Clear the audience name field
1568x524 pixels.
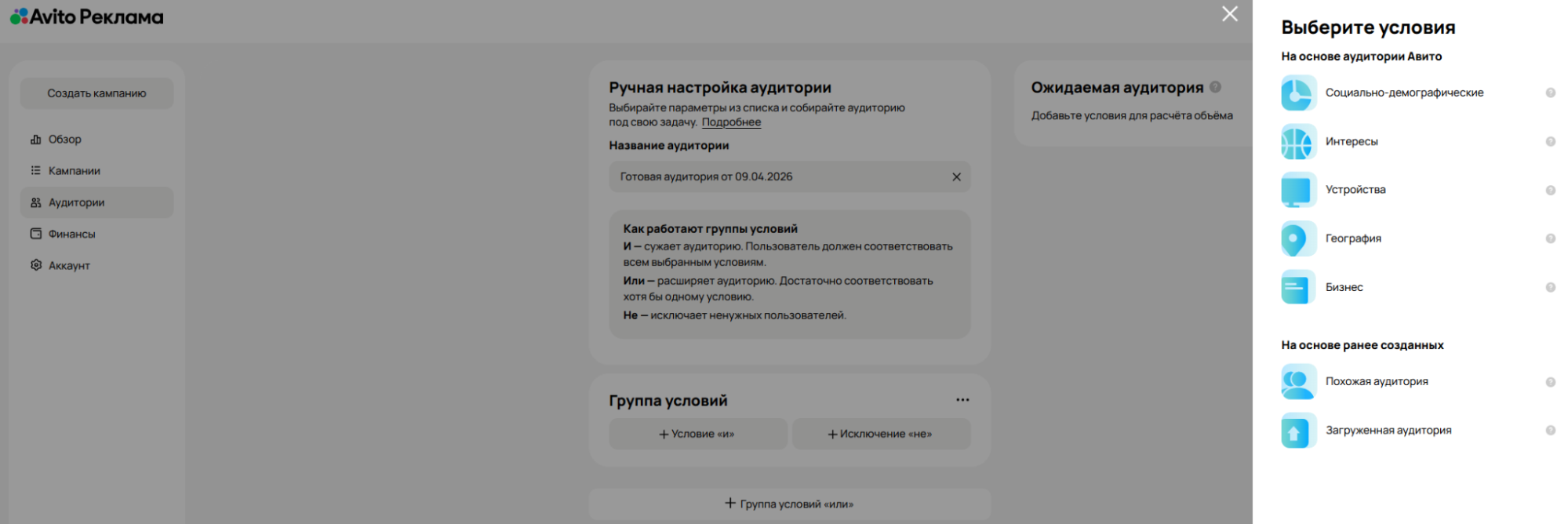click(956, 177)
